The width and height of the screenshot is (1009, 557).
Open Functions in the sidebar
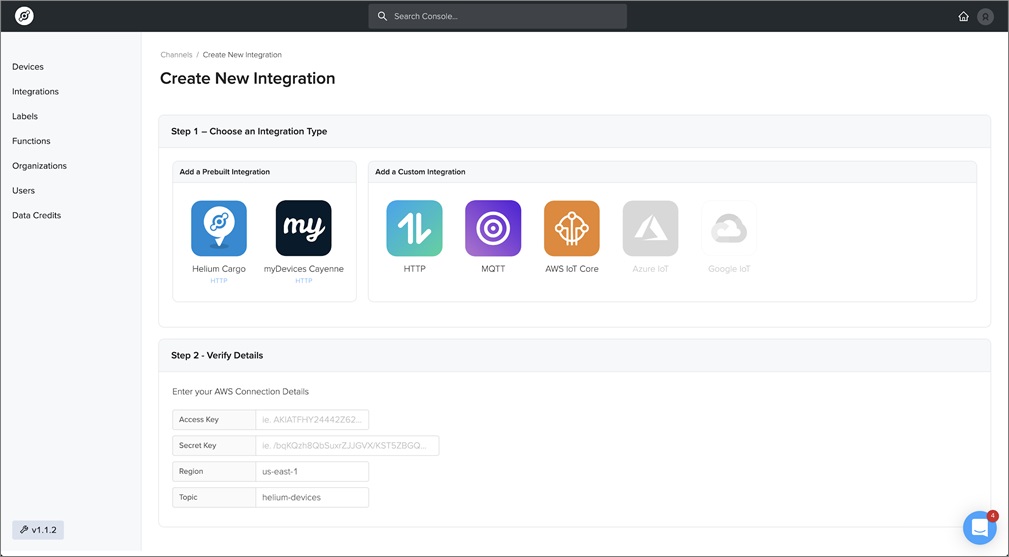pos(31,141)
